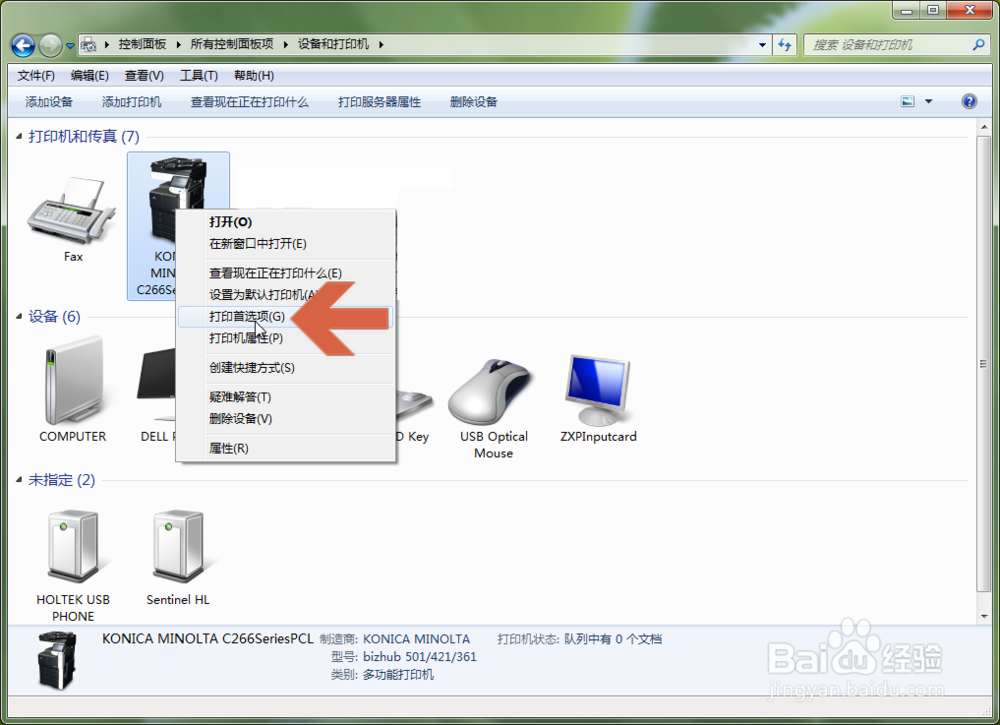Choose 打印首选项(G) in context menu

tap(286, 316)
